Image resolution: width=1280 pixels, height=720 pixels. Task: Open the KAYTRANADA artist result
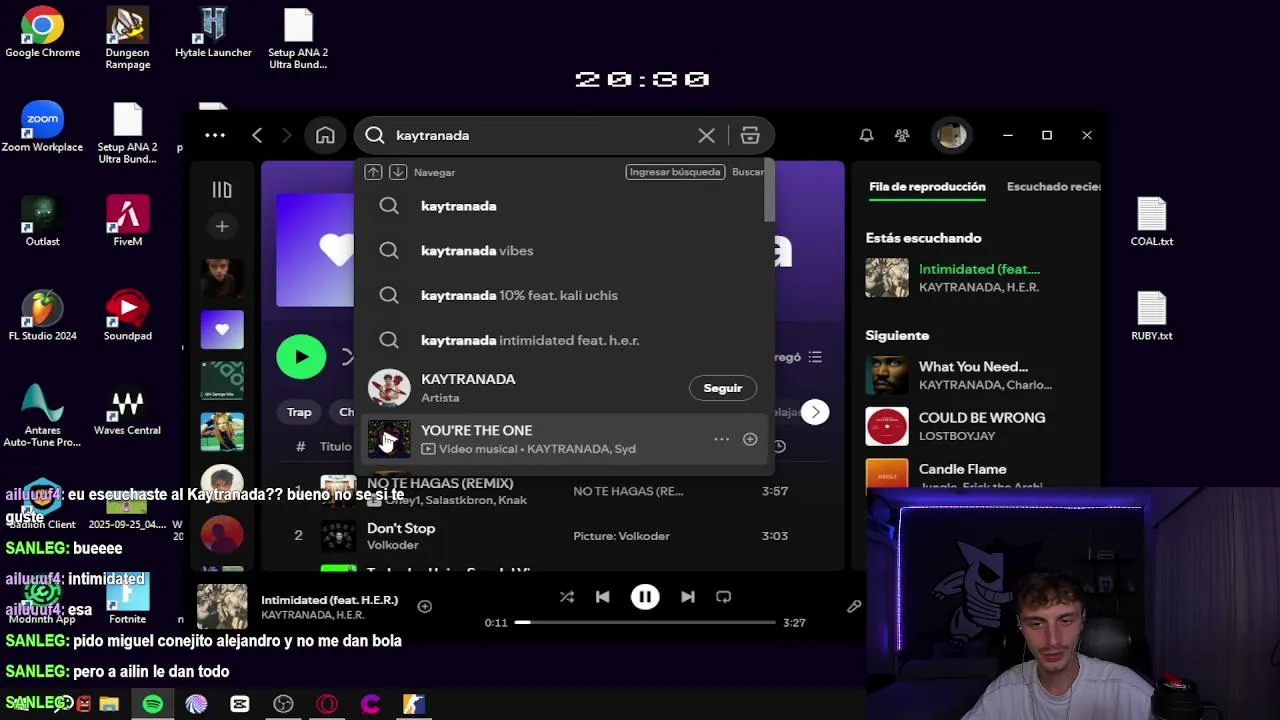click(563, 388)
